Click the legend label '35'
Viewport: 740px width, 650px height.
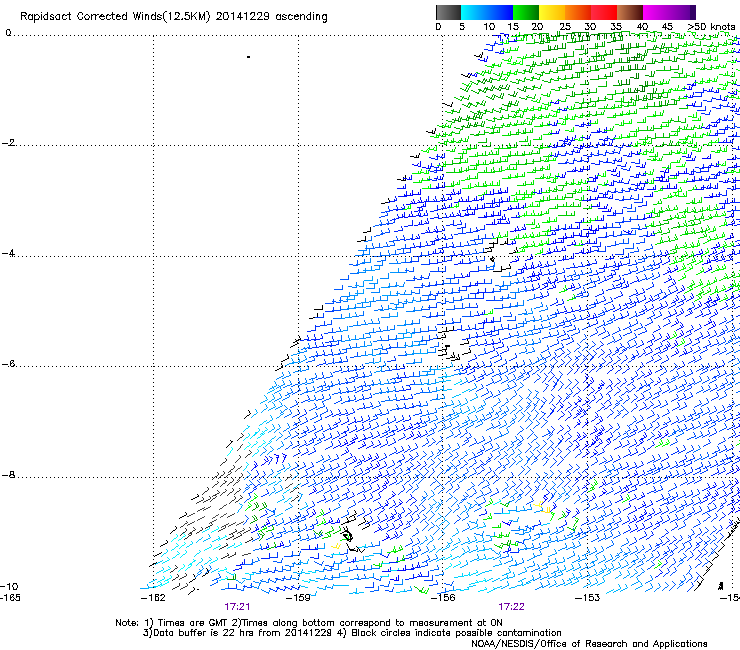pyautogui.click(x=616, y=27)
